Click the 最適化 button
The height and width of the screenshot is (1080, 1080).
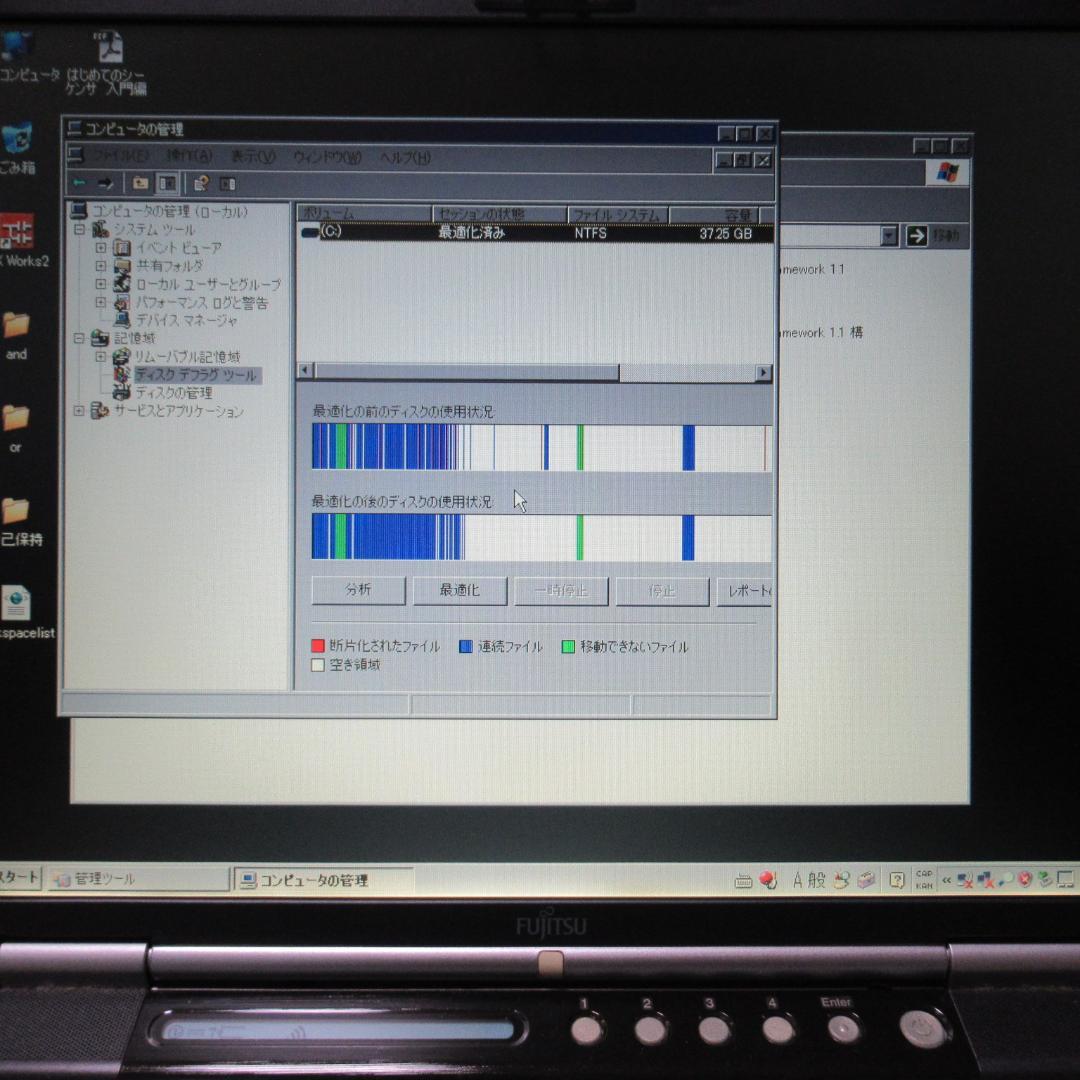459,591
